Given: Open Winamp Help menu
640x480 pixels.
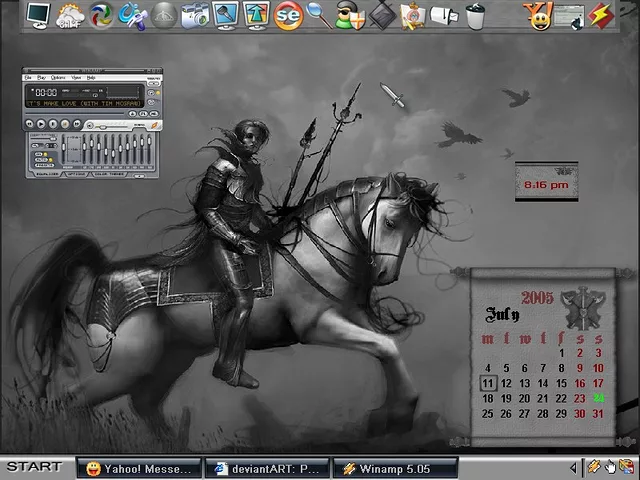Looking at the screenshot, I should pyautogui.click(x=91, y=77).
